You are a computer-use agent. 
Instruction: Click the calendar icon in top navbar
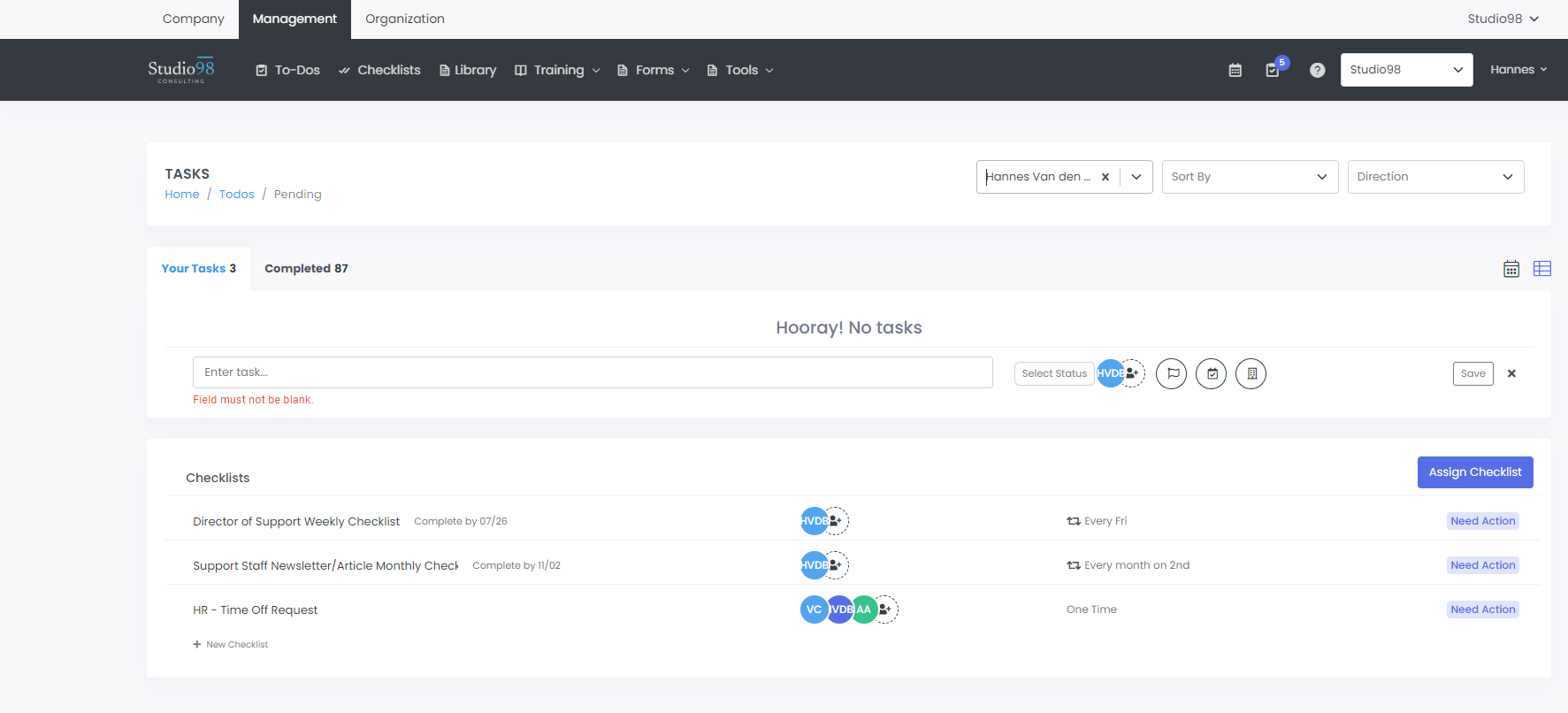pyautogui.click(x=1235, y=71)
